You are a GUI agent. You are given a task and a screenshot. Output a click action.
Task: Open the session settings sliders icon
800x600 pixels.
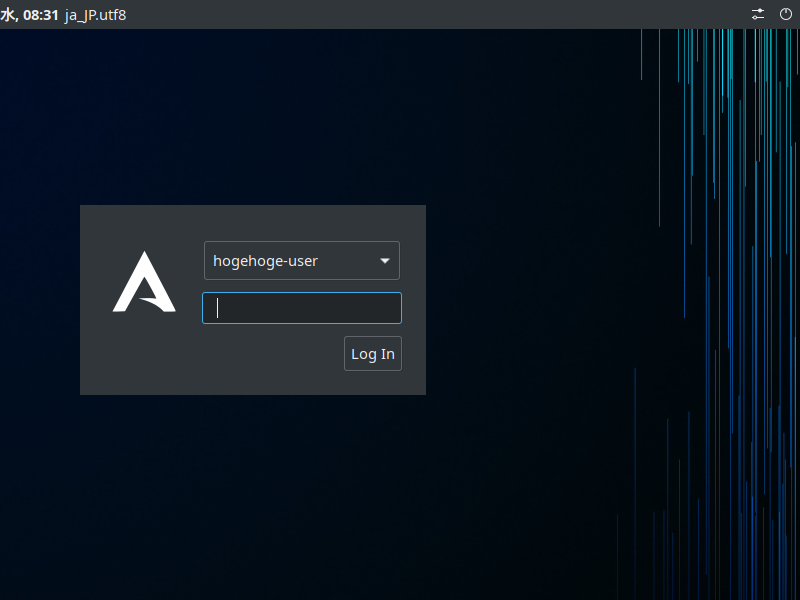(758, 14)
